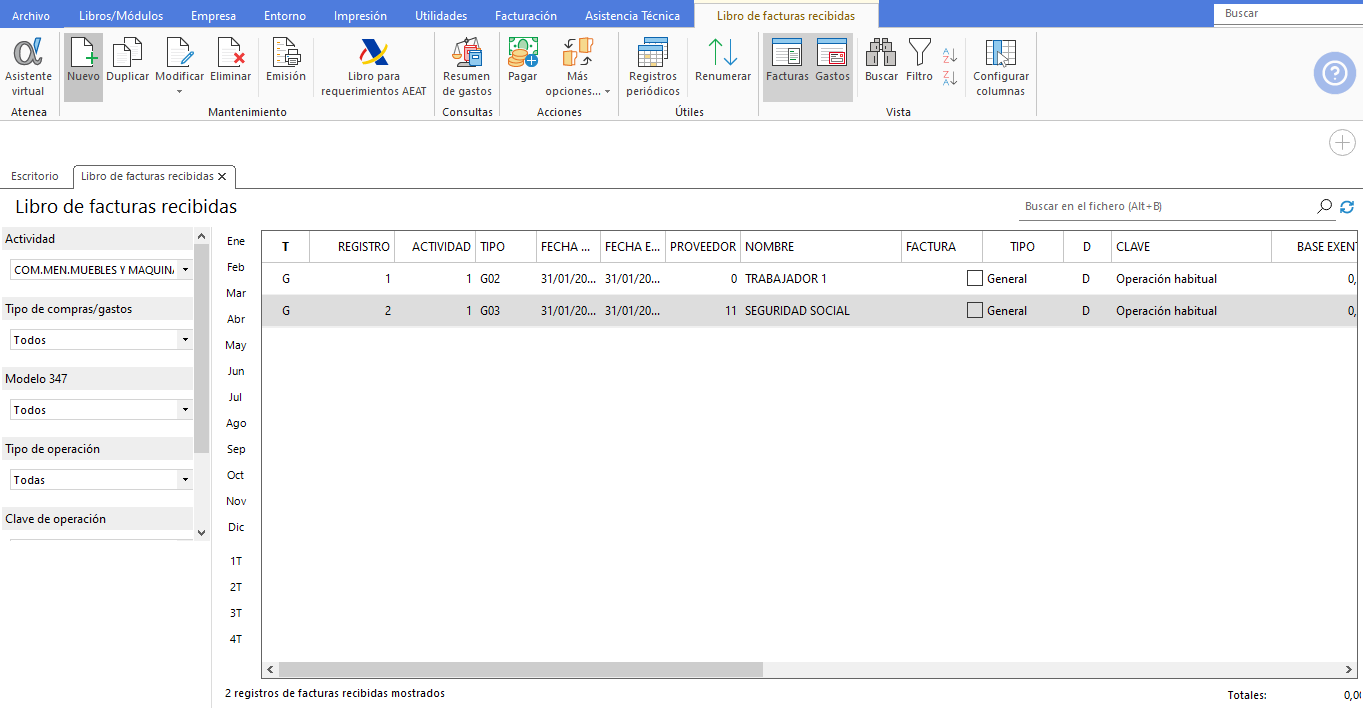
Task: Open the Tipo de operación dropdown
Action: tap(101, 480)
